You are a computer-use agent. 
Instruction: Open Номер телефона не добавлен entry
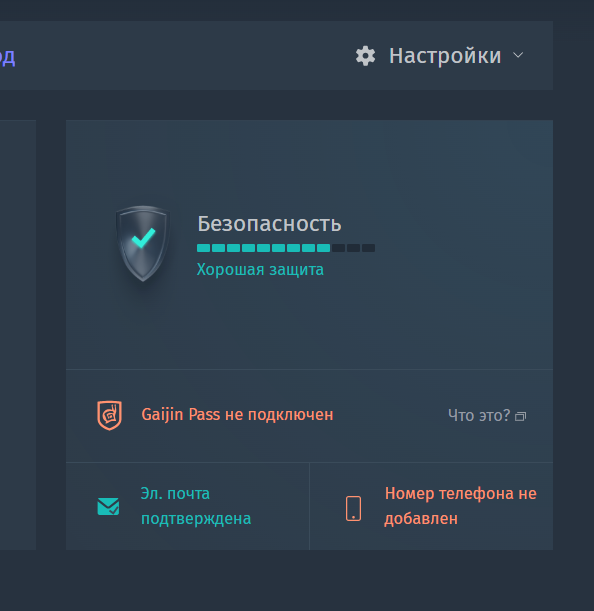coord(460,506)
